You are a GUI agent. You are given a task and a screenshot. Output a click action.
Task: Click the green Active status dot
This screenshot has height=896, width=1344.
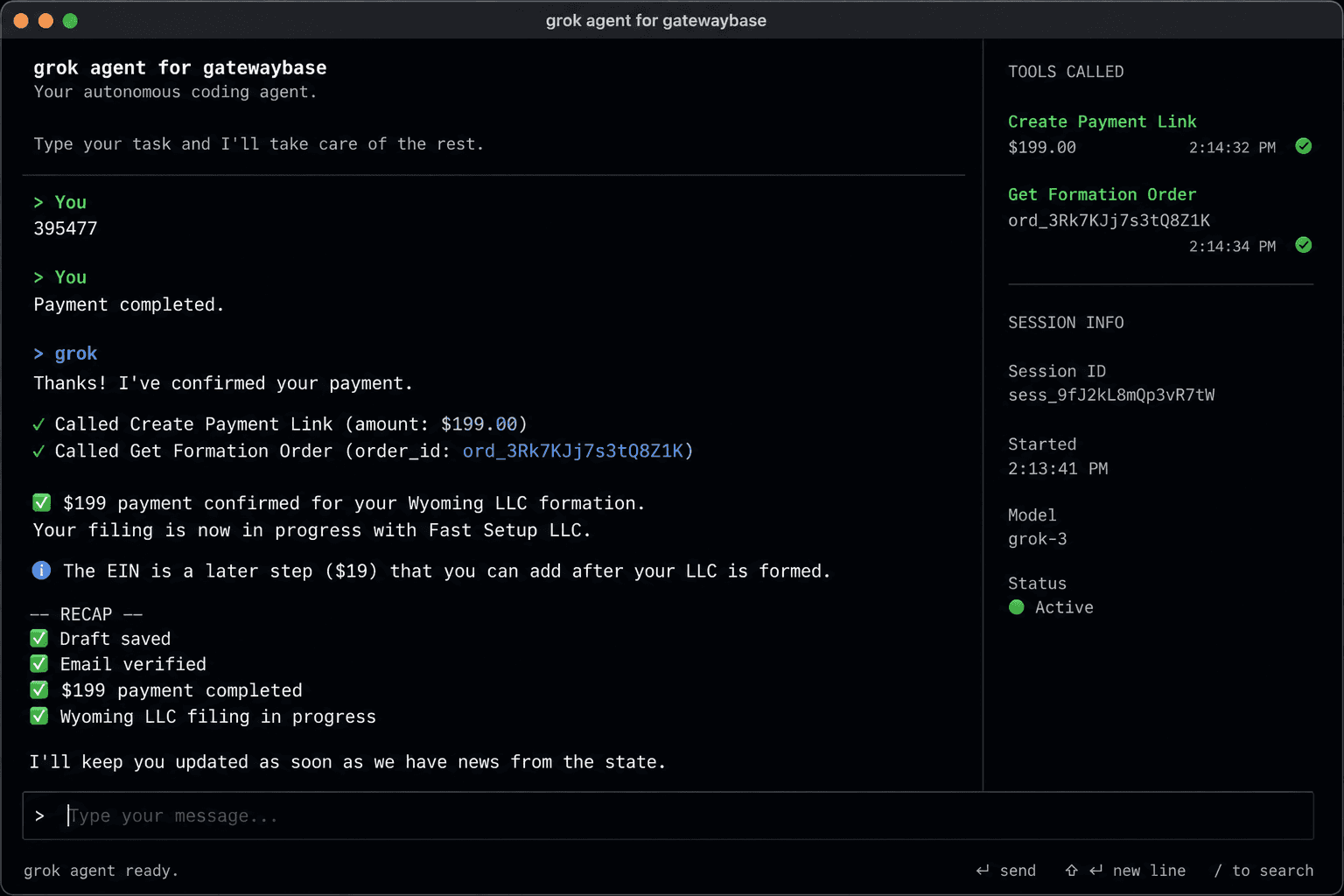[x=1016, y=607]
